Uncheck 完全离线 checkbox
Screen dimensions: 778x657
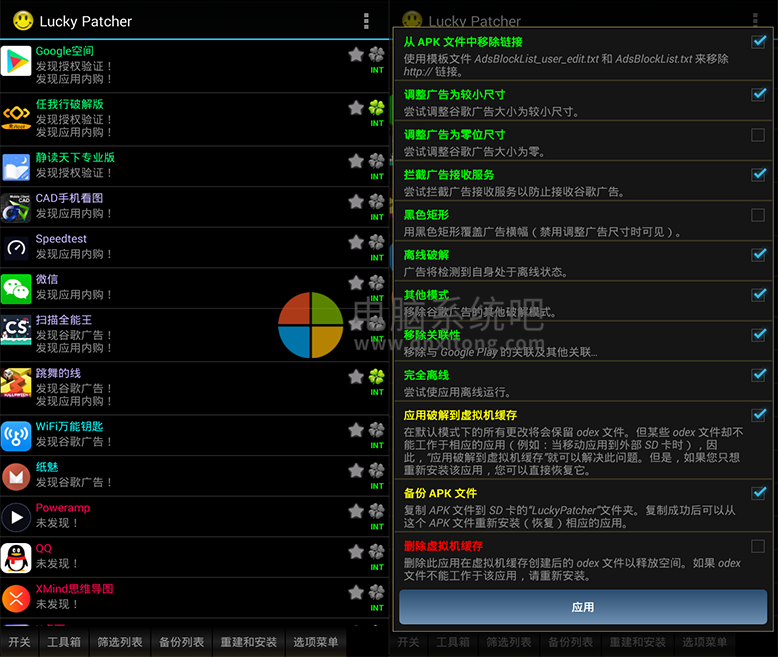point(758,375)
